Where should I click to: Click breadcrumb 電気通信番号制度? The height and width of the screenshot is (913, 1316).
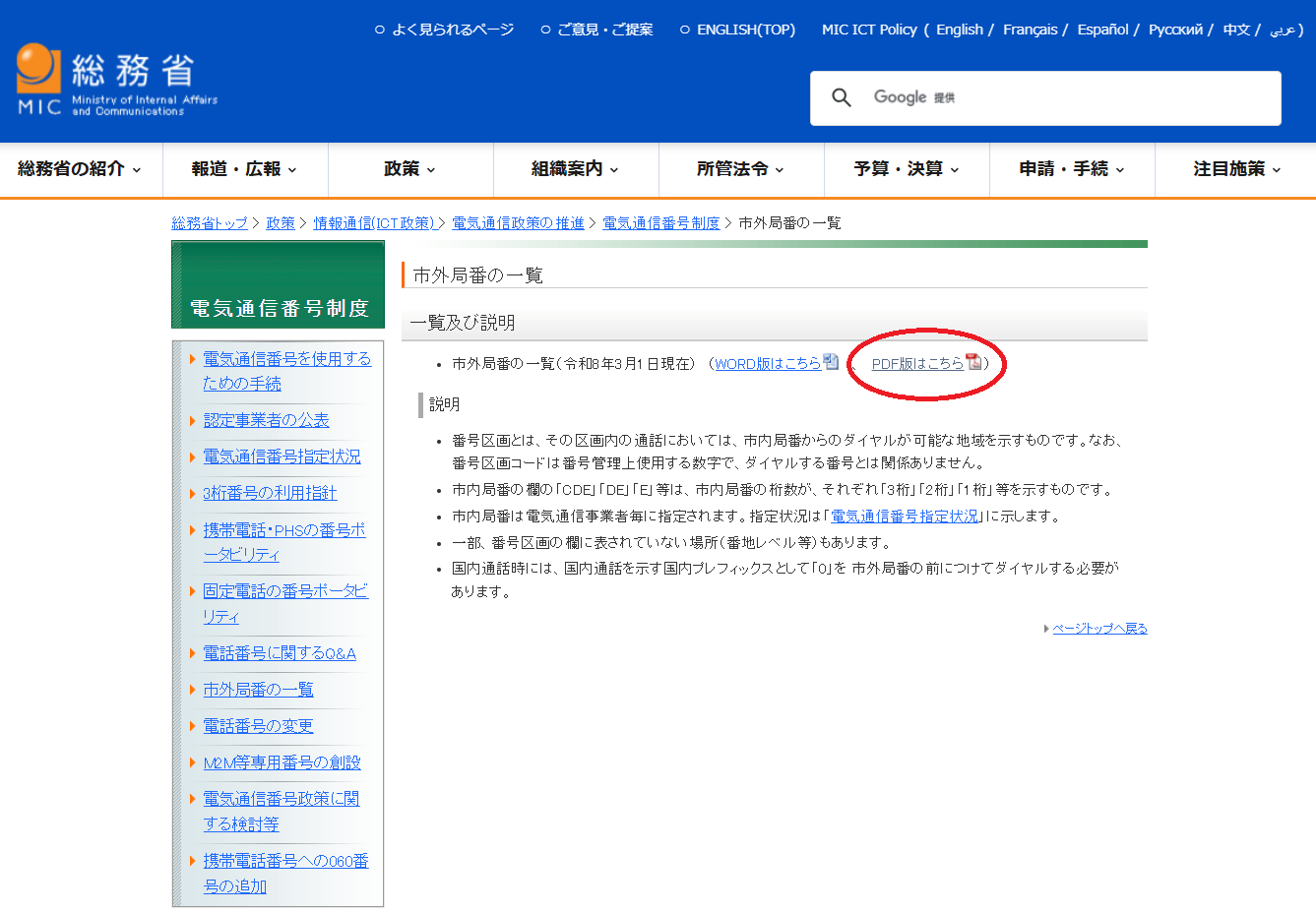pos(660,223)
